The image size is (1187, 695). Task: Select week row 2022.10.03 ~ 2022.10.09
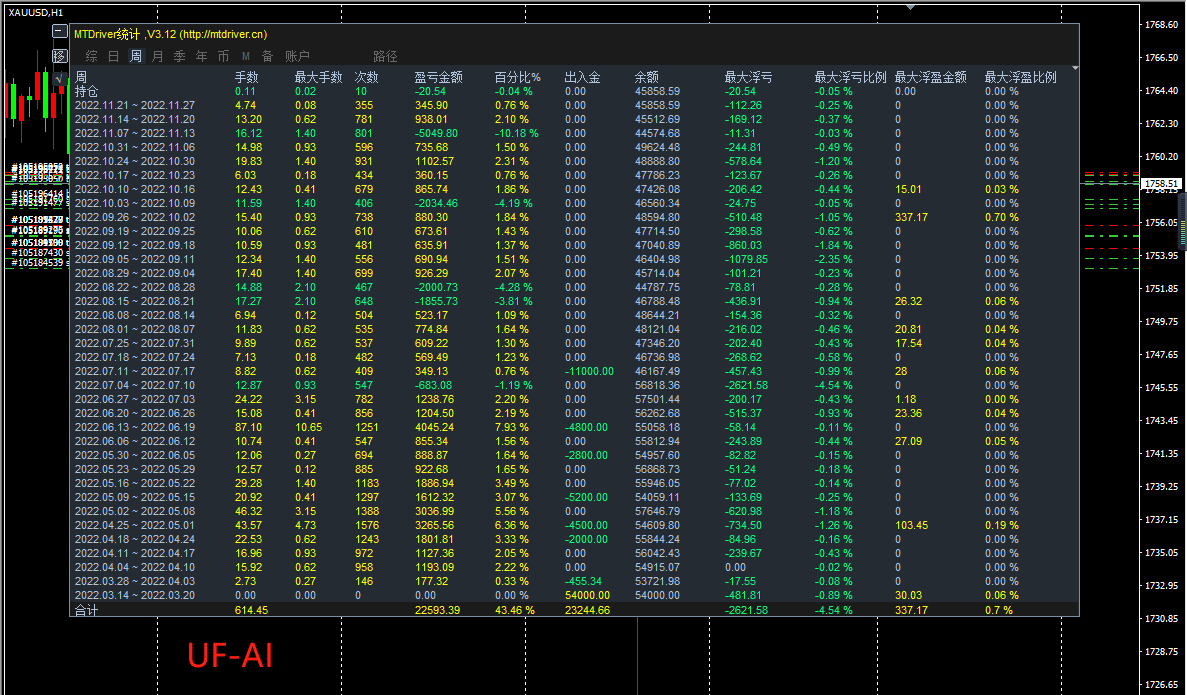coord(135,203)
